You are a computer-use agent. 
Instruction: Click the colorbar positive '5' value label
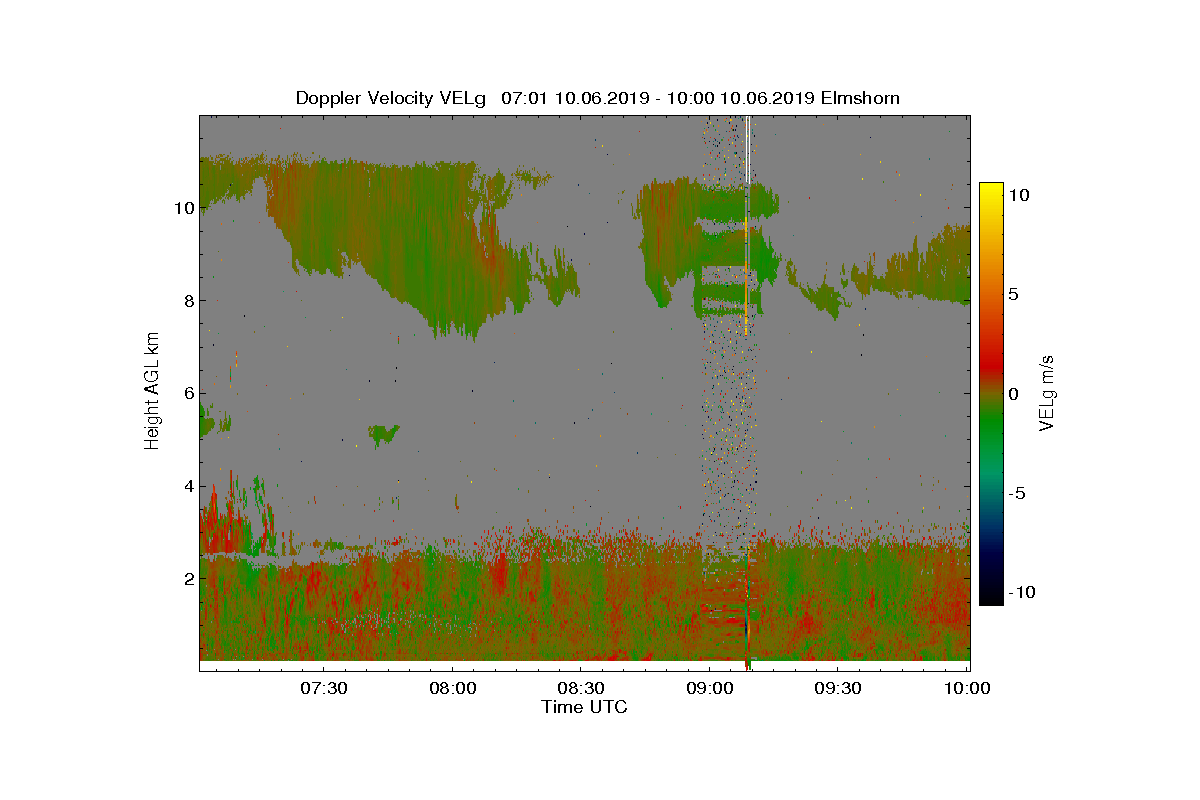1014,295
